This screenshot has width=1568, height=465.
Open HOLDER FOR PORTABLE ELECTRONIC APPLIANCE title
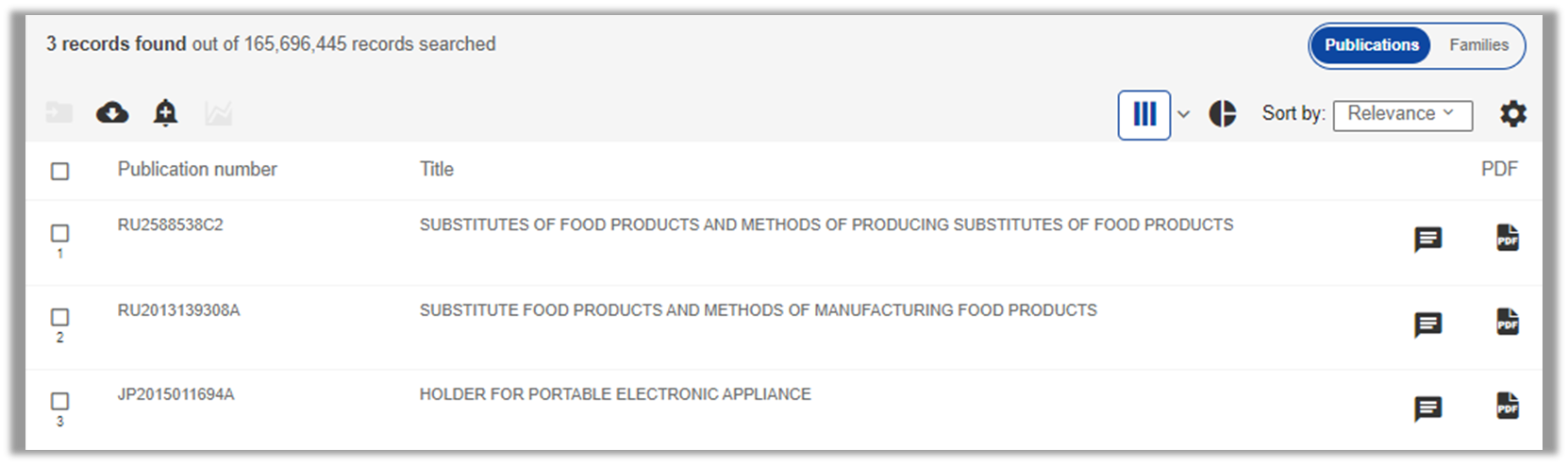pos(615,394)
